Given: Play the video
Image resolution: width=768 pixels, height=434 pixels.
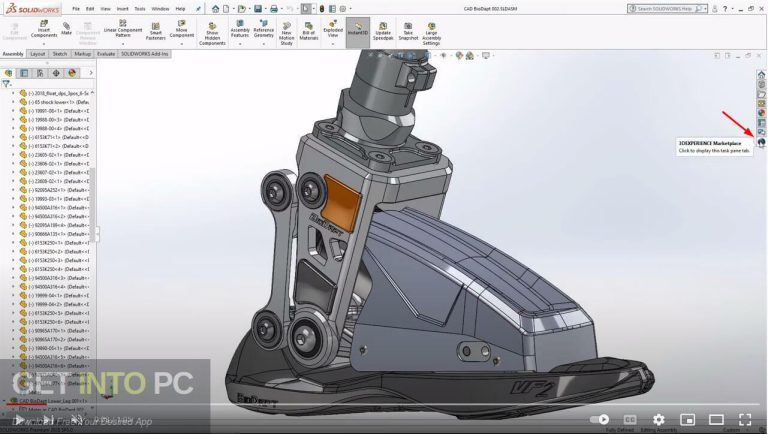Looking at the screenshot, I should click(x=18, y=420).
